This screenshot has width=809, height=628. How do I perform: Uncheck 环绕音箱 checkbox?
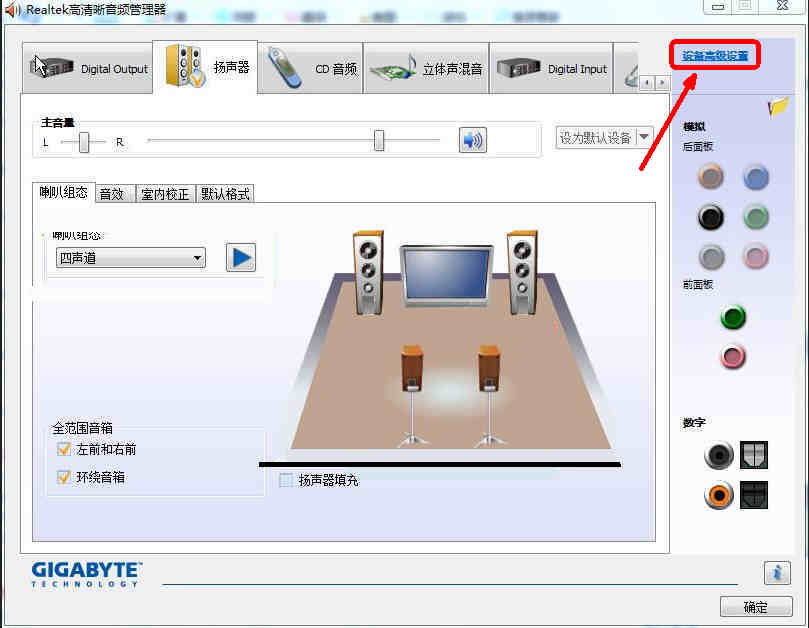[63, 477]
